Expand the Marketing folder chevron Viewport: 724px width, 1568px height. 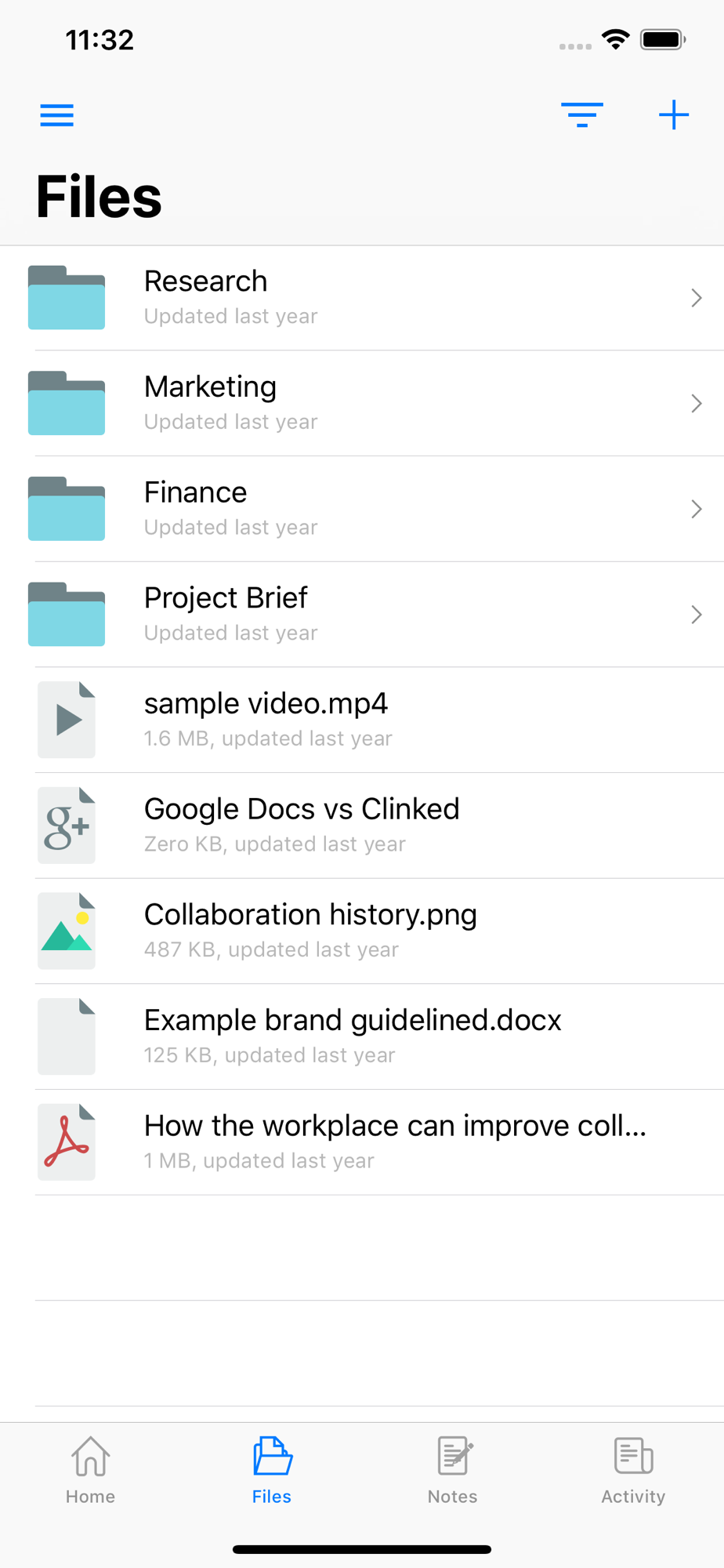(697, 404)
